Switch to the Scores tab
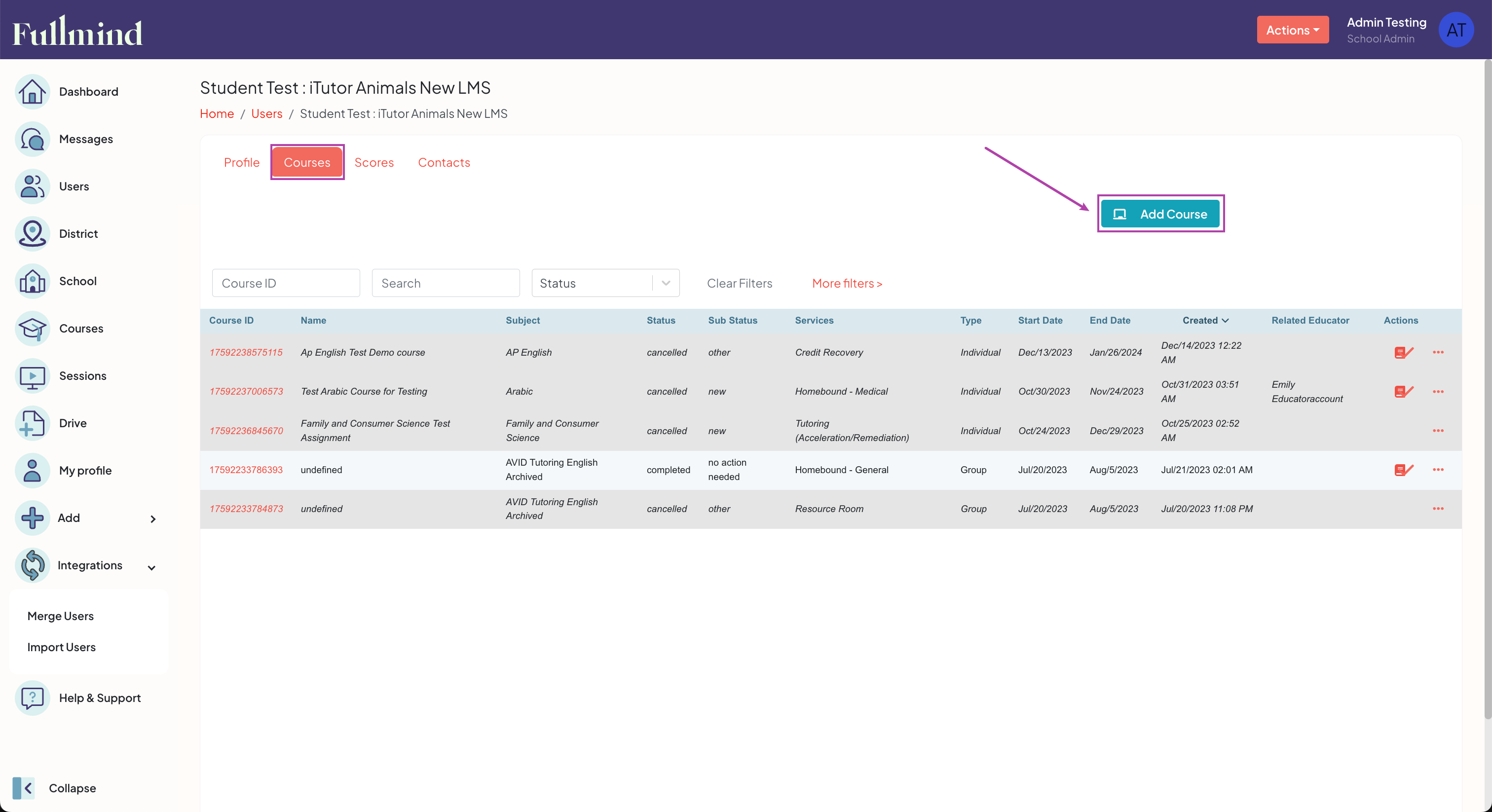This screenshot has height=812, width=1492. (x=373, y=162)
